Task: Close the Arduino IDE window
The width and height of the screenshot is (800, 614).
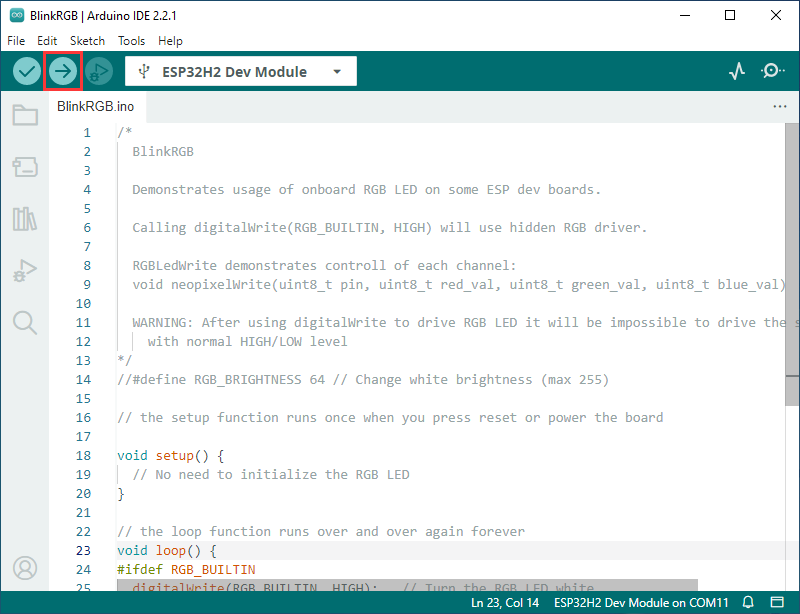Action: pos(776,15)
